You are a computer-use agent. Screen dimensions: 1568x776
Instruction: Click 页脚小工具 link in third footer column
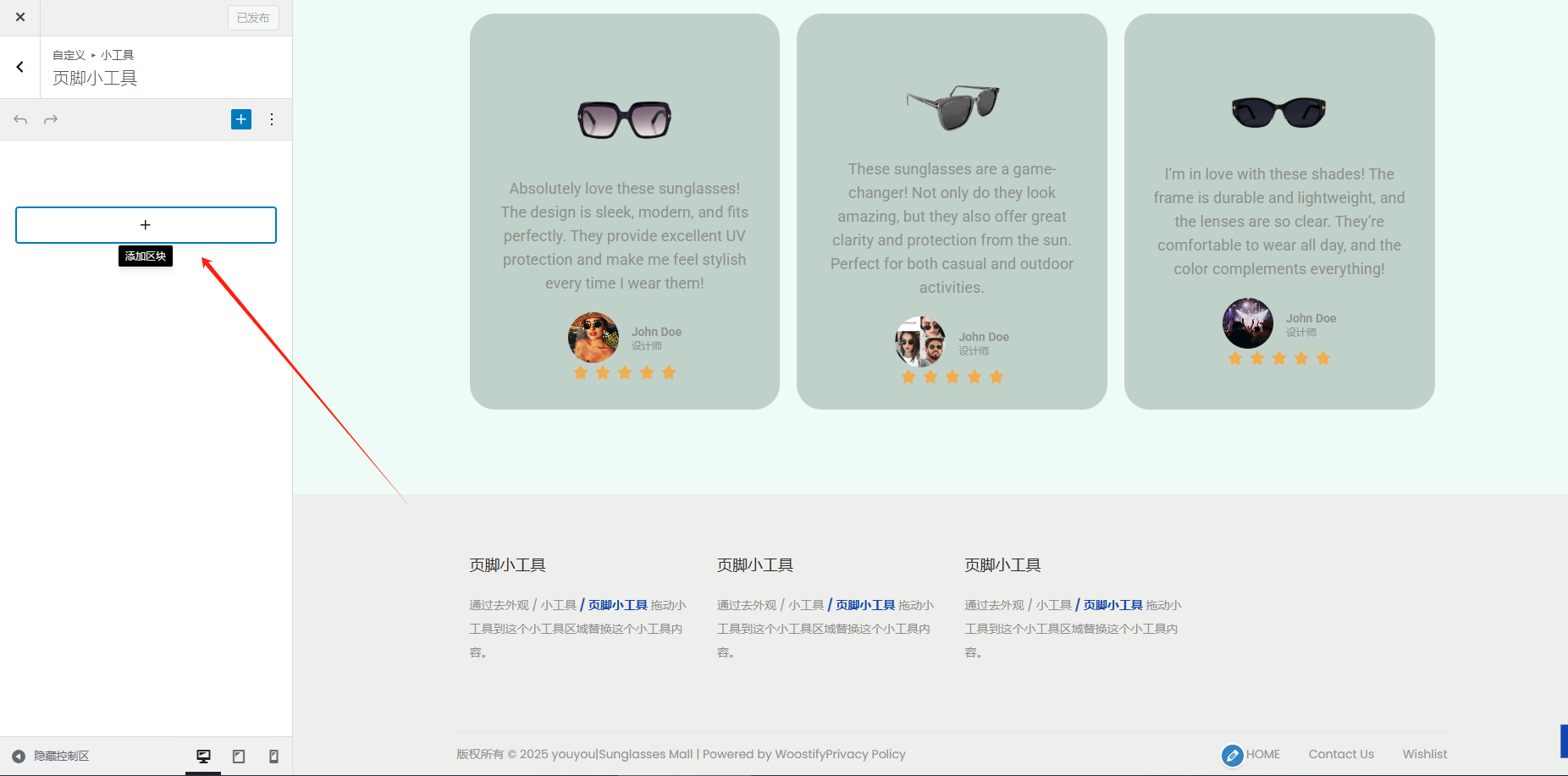1113,605
